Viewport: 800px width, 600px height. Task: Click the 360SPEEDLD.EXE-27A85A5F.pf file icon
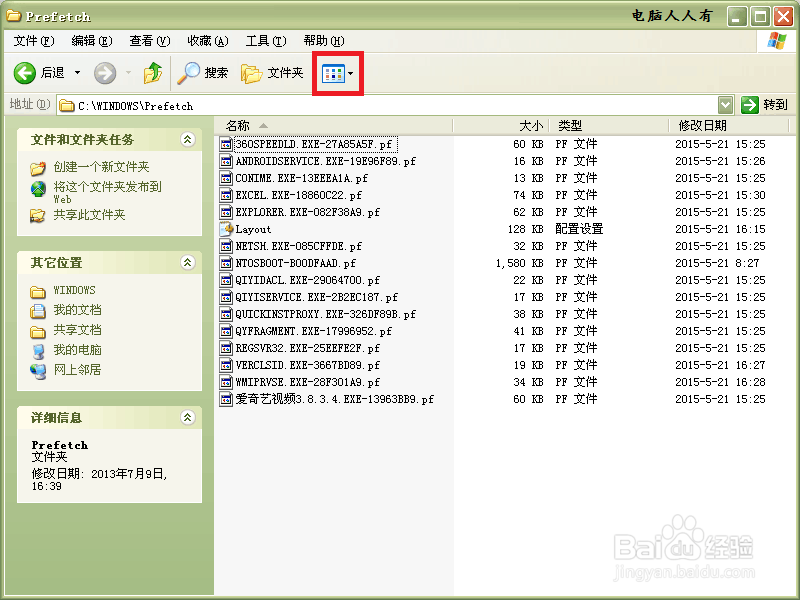pos(226,144)
